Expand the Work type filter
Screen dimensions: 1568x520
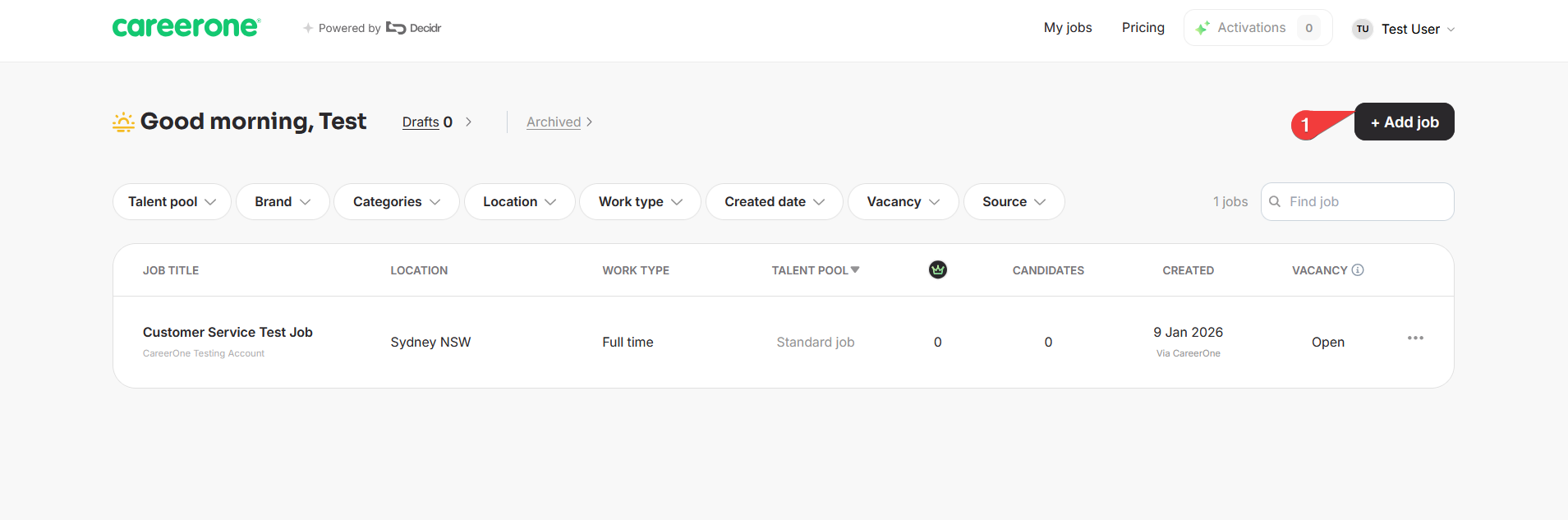pos(640,201)
